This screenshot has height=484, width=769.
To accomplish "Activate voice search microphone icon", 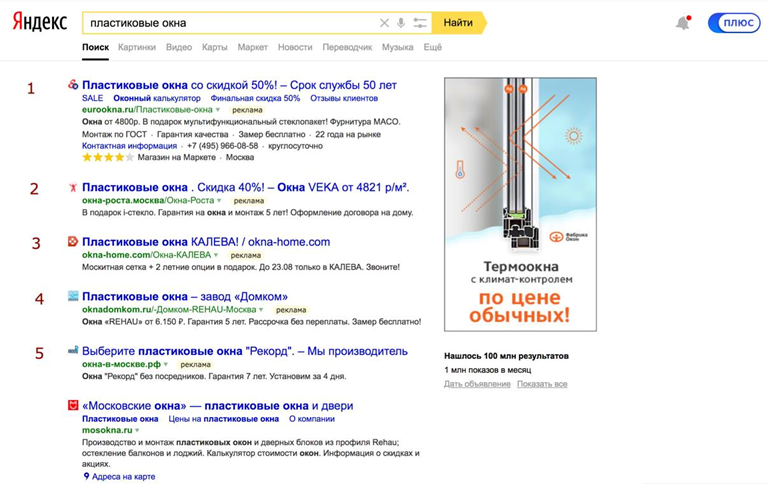I will pyautogui.click(x=401, y=23).
